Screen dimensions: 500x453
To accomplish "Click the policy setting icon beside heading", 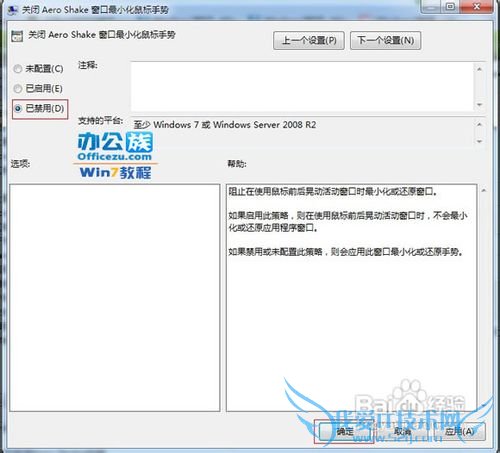I will coord(17,36).
